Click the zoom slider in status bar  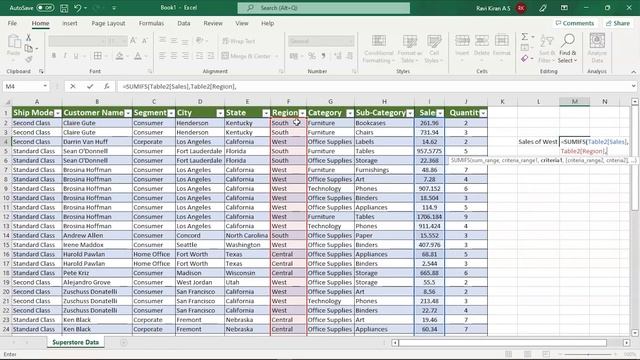coord(588,354)
